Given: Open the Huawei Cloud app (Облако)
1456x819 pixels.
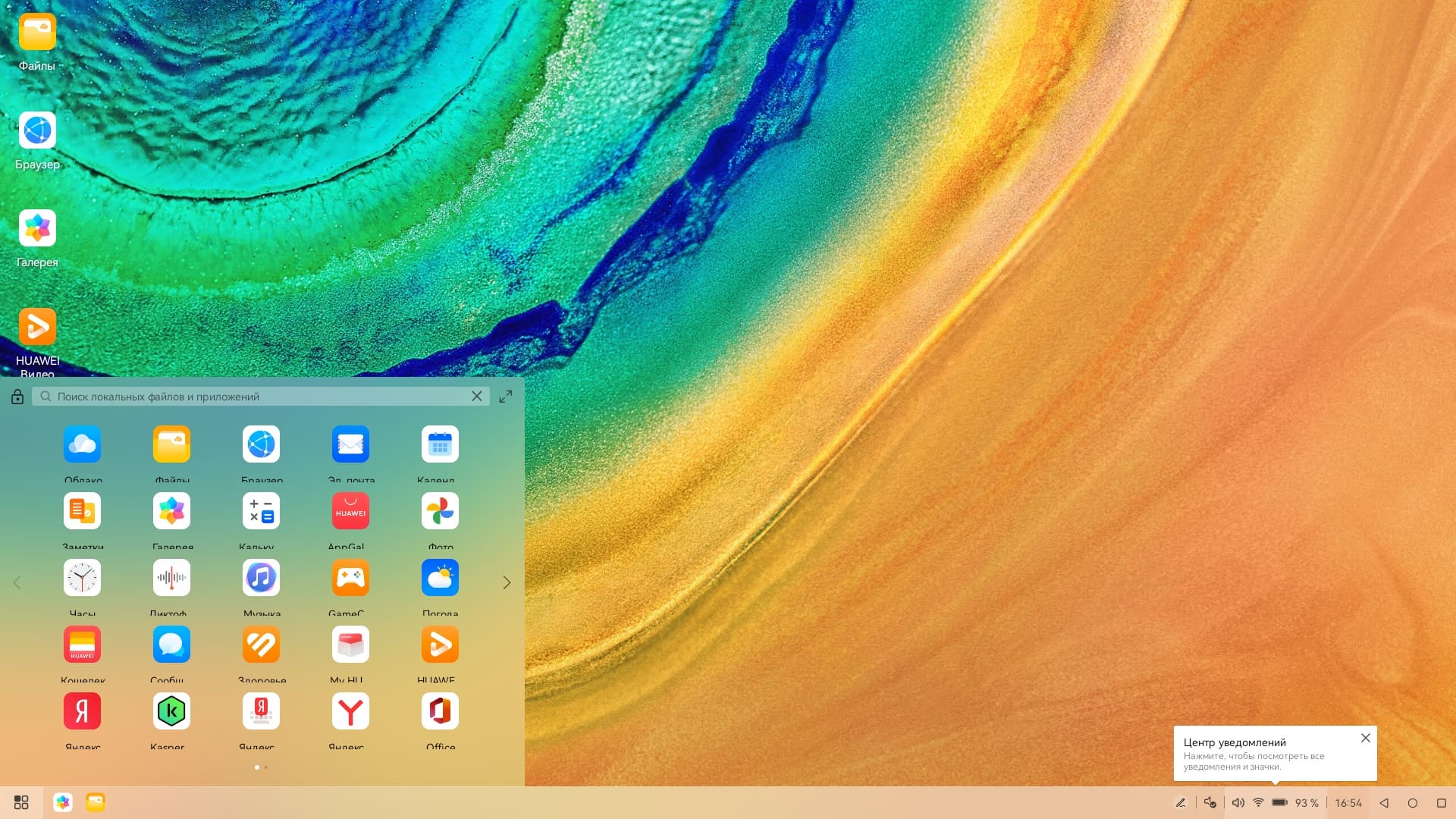Looking at the screenshot, I should pos(82,444).
